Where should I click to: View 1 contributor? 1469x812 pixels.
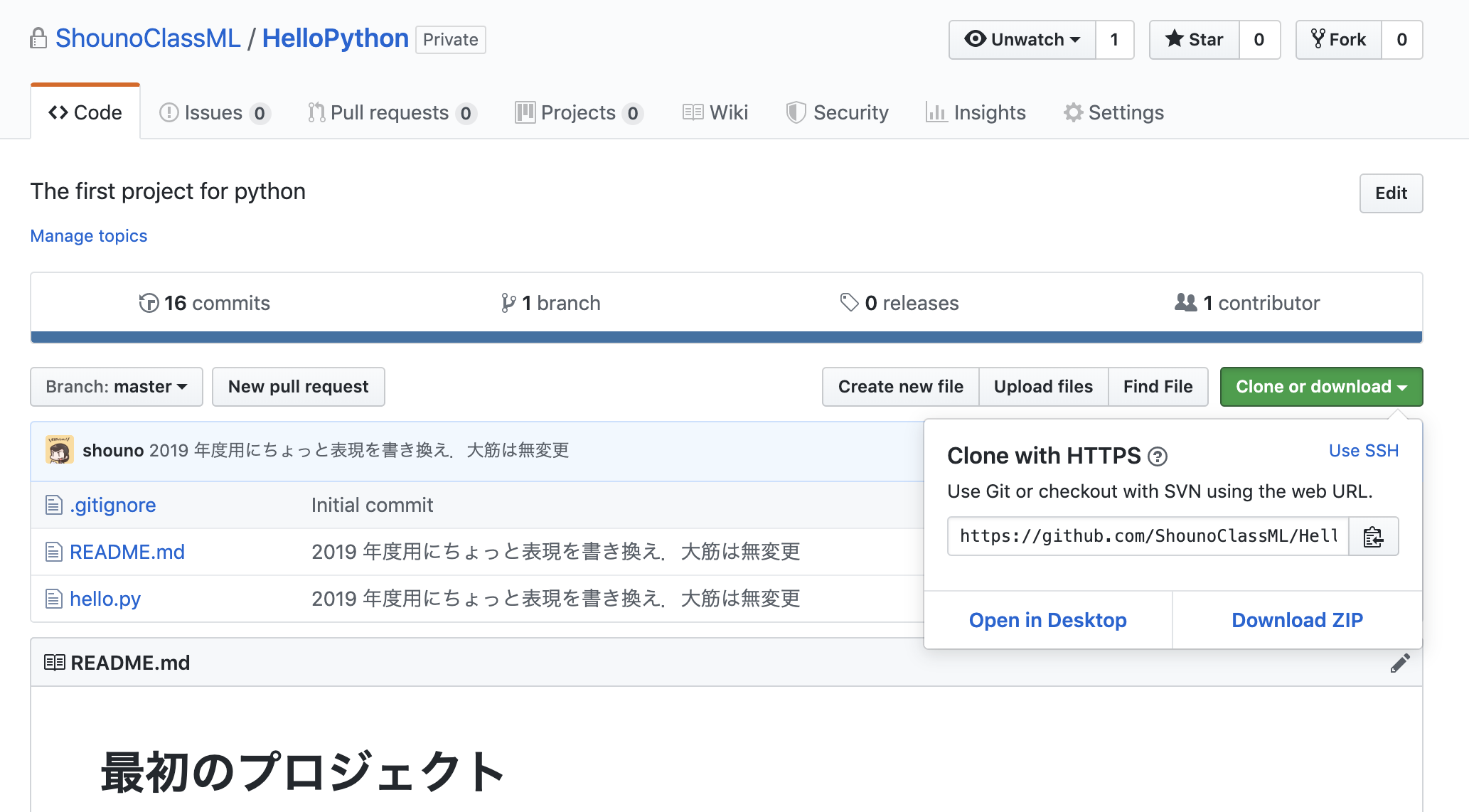(1247, 303)
